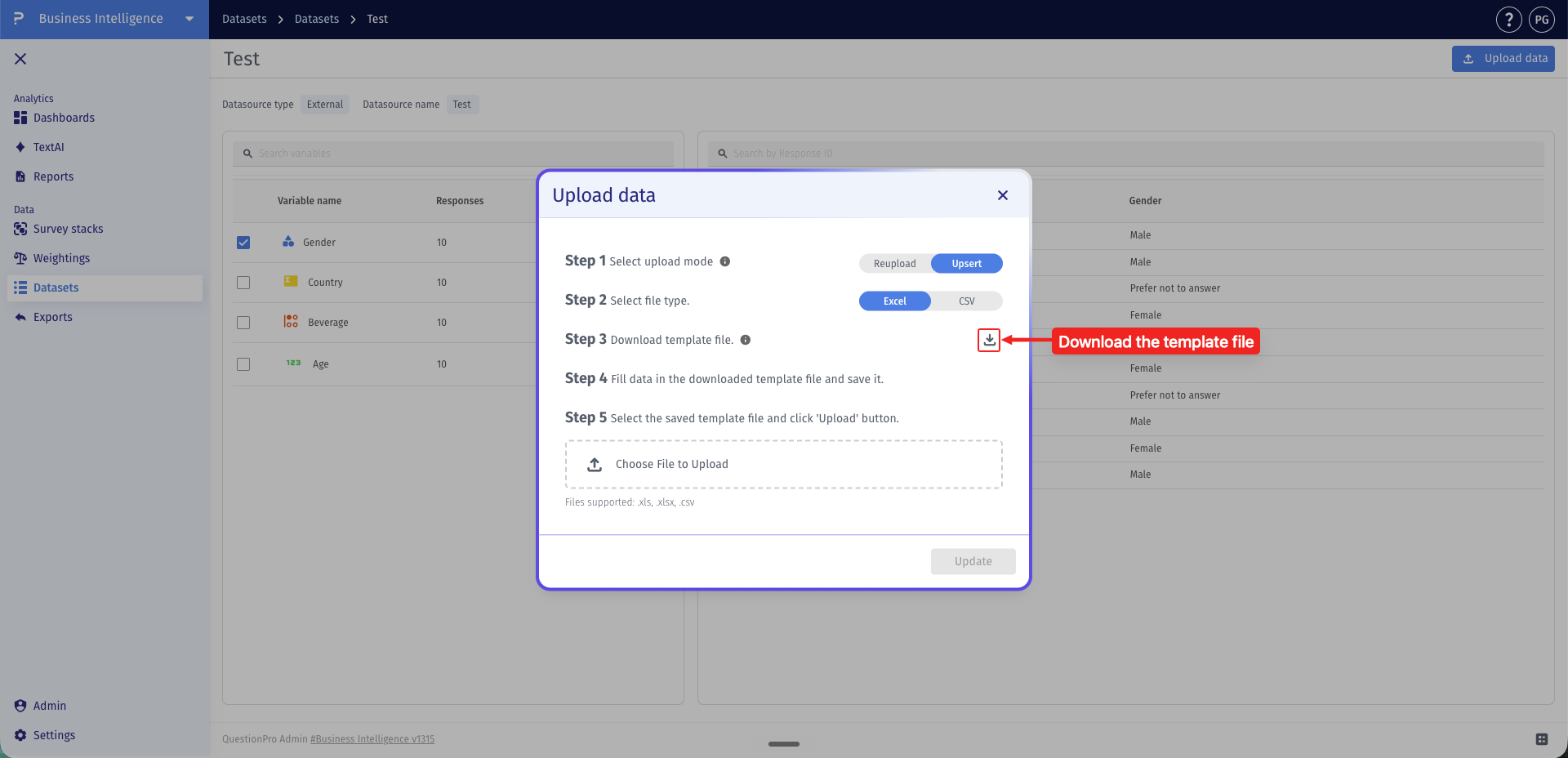Open the Business Intelligence v1315 link

click(372, 739)
